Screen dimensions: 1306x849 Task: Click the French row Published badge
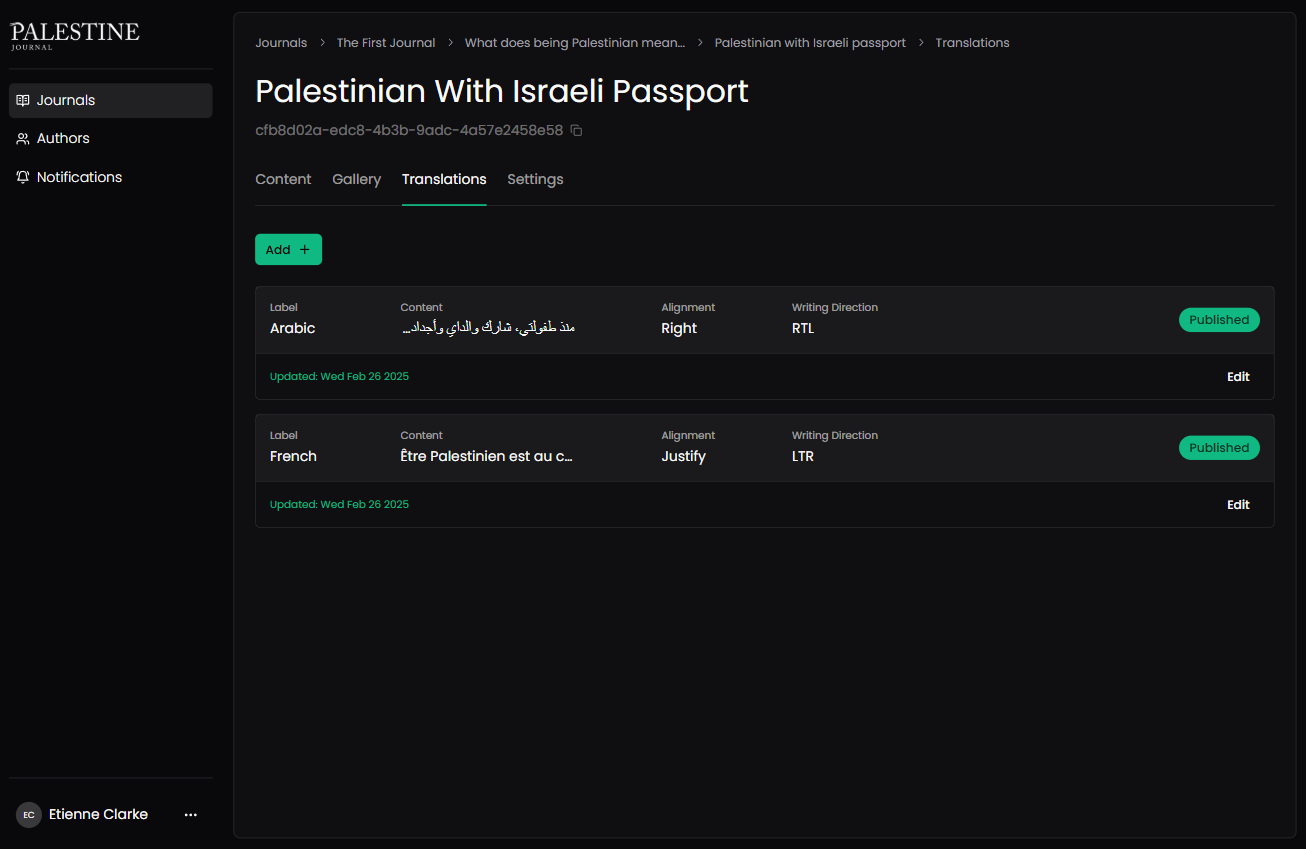click(x=1219, y=448)
